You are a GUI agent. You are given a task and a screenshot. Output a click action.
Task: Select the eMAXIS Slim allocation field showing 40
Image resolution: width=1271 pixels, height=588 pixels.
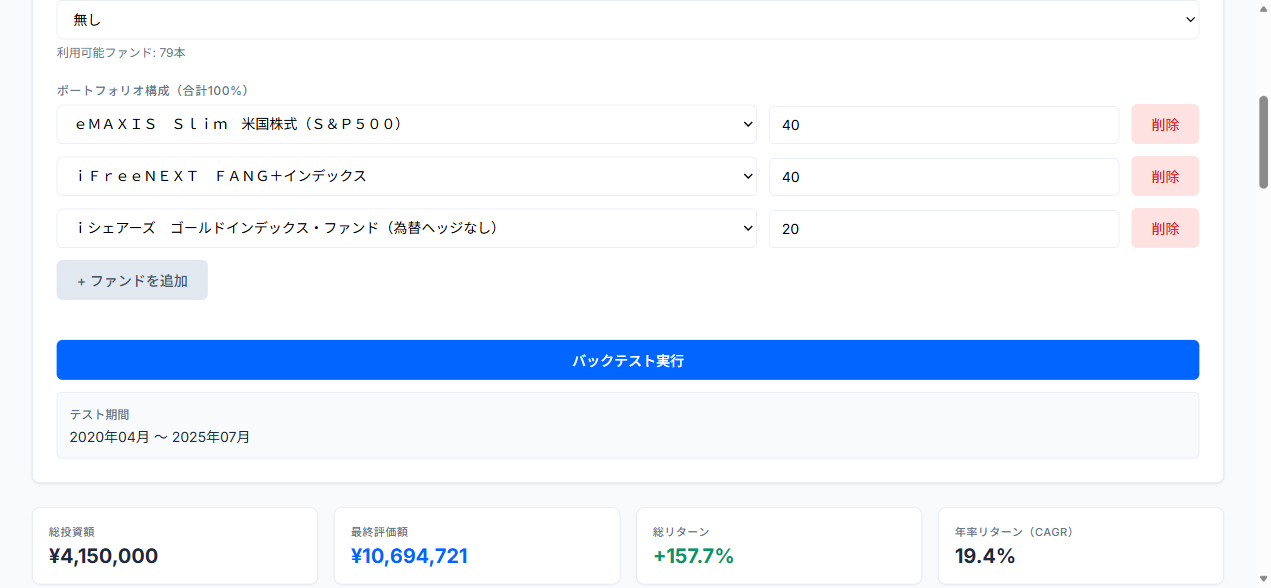(943, 124)
